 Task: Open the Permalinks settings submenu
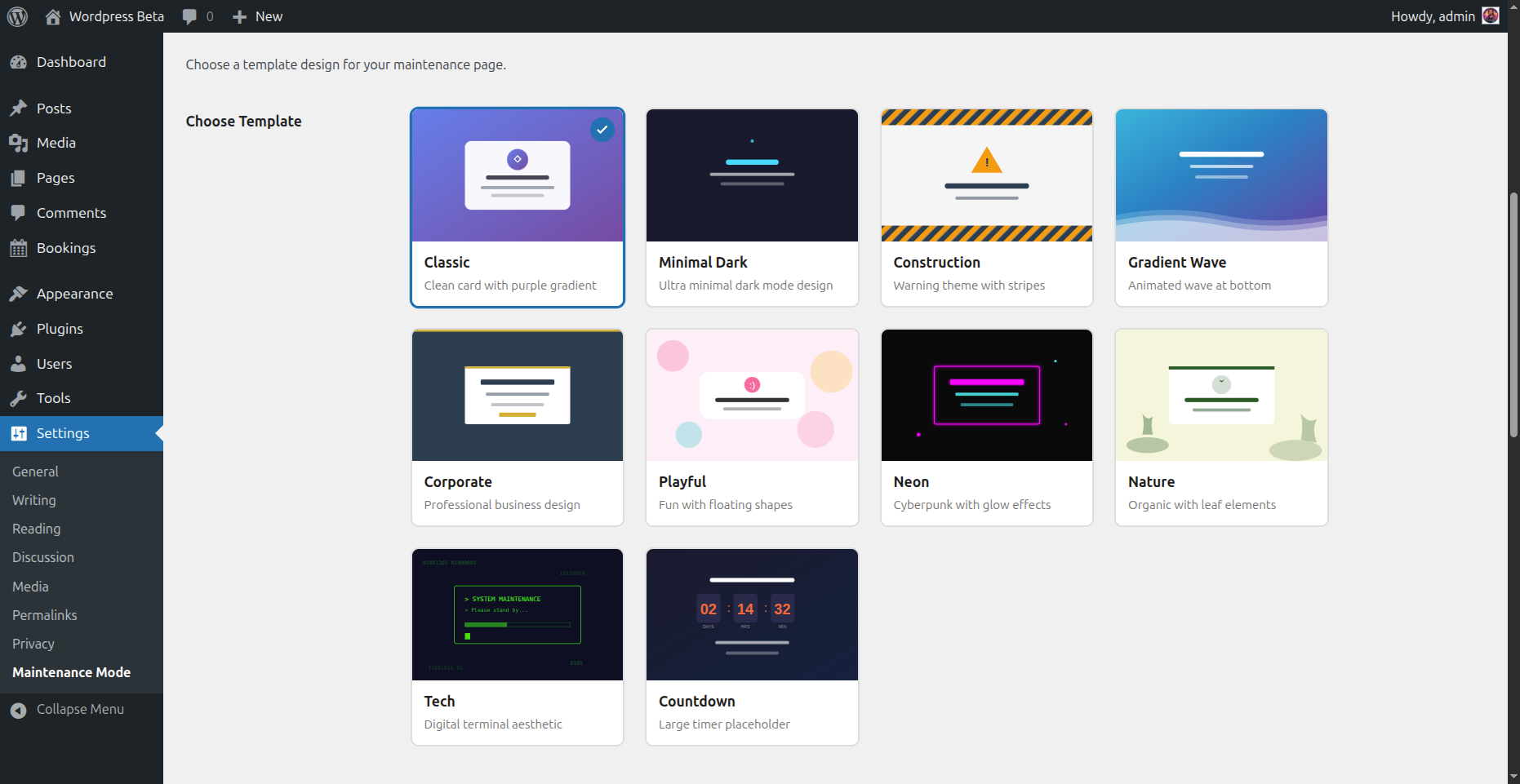(x=45, y=615)
